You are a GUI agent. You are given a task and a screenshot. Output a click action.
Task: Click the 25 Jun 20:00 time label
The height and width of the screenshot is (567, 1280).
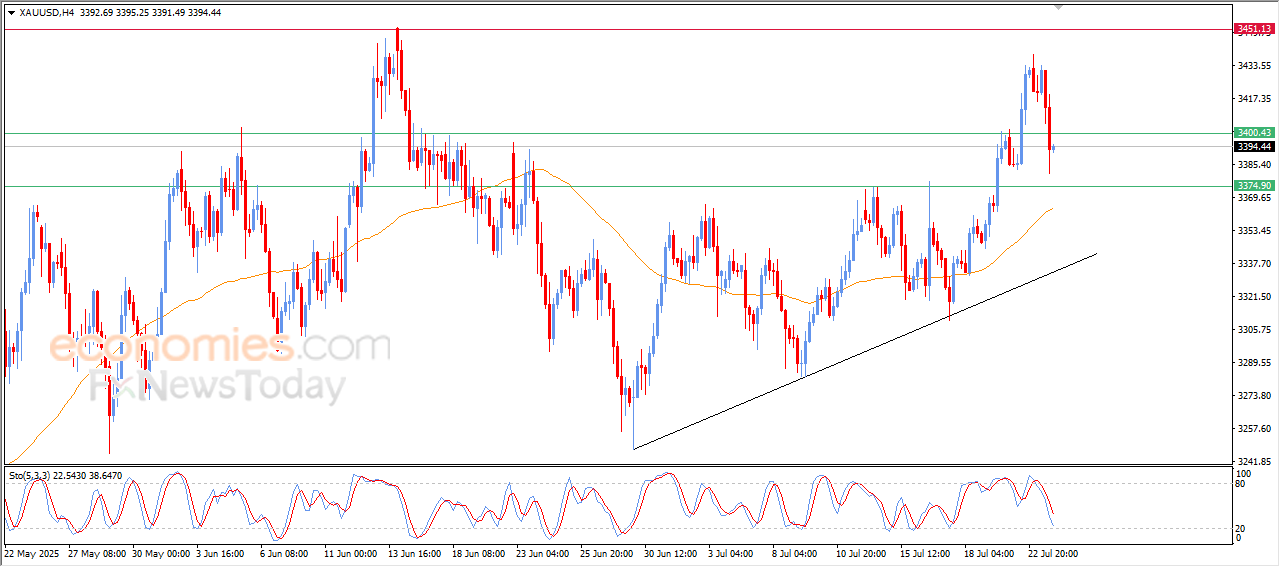pyautogui.click(x=606, y=553)
